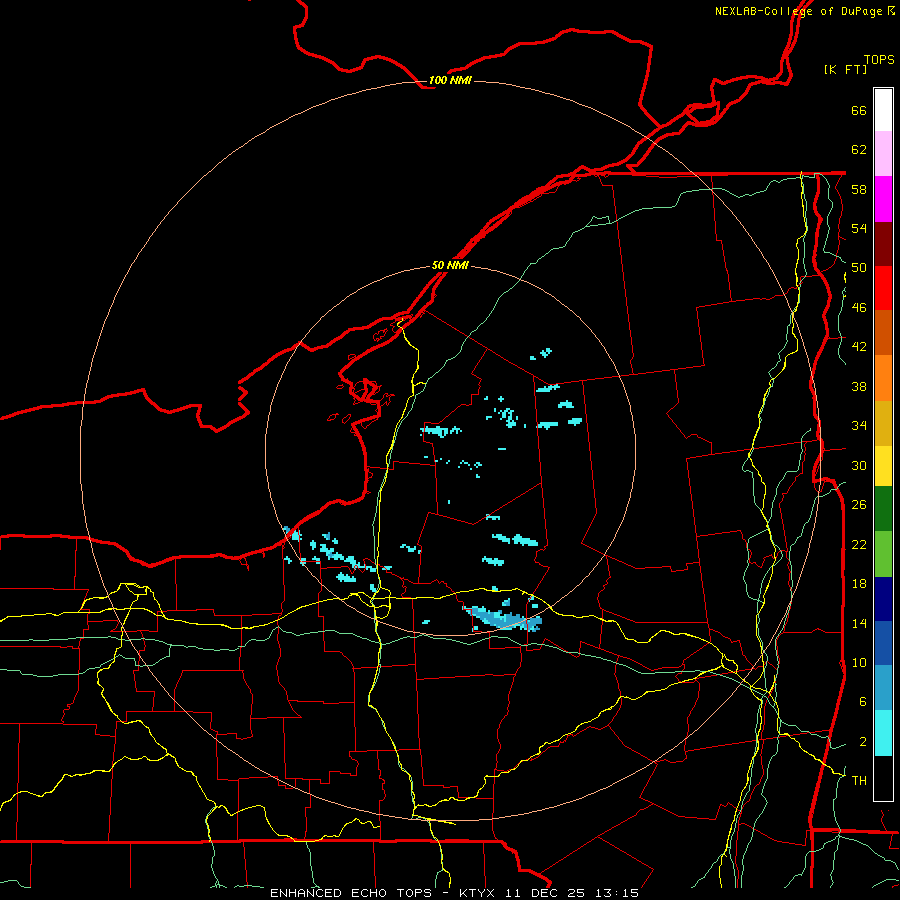The width and height of the screenshot is (900, 900).
Task: Click the 50 legend value label
Action: point(859,268)
